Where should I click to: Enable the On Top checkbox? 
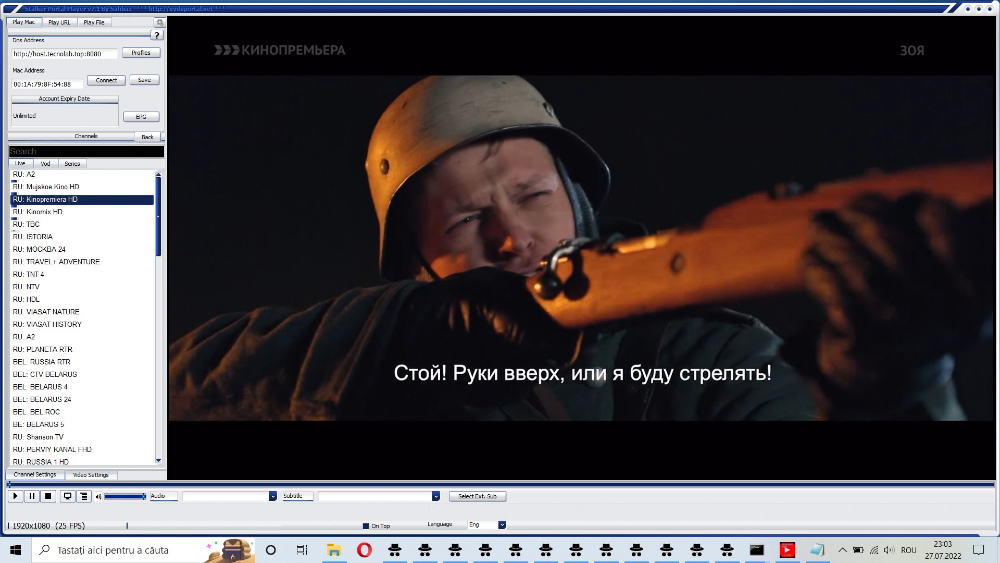point(366,526)
